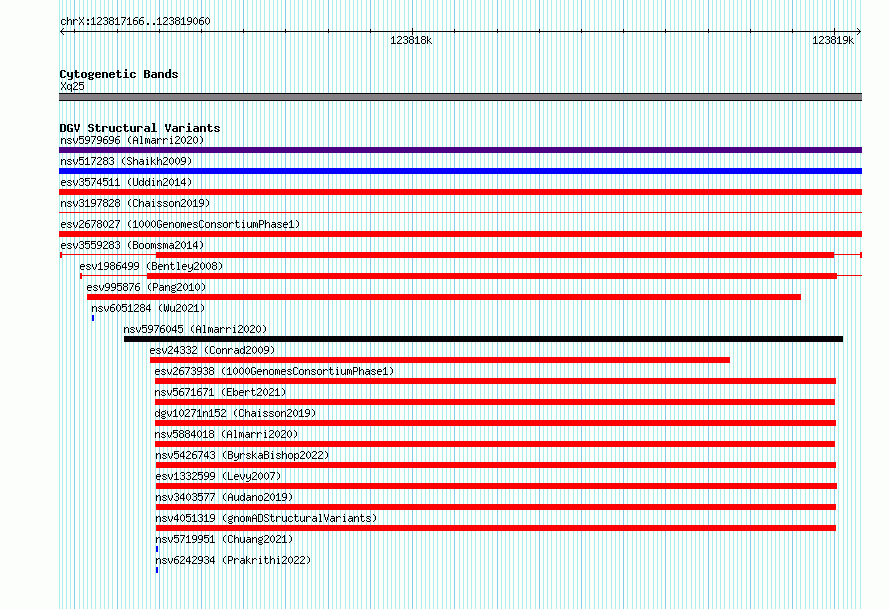Click the black nsv5976045 variant bar
This screenshot has height=609, width=890.
click(484, 339)
